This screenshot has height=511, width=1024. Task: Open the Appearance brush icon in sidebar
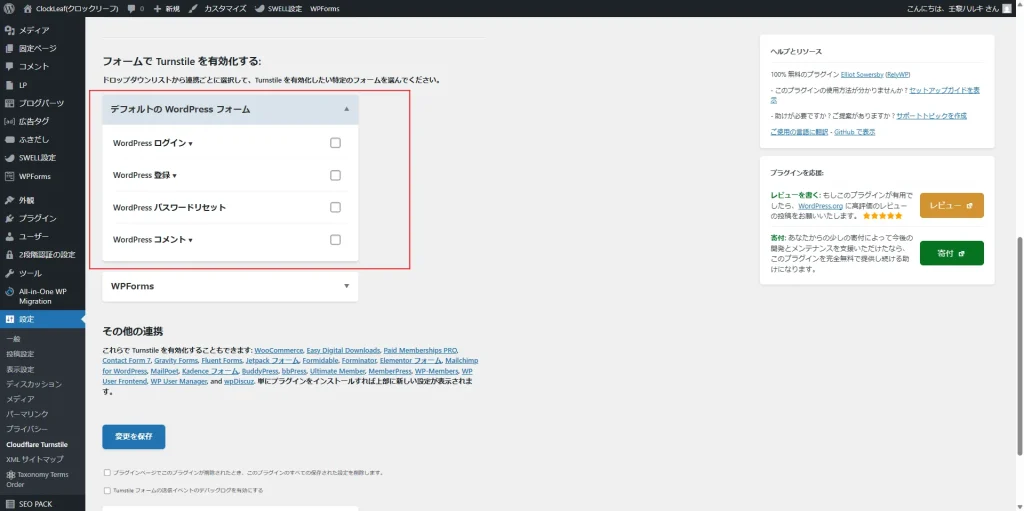(x=10, y=200)
